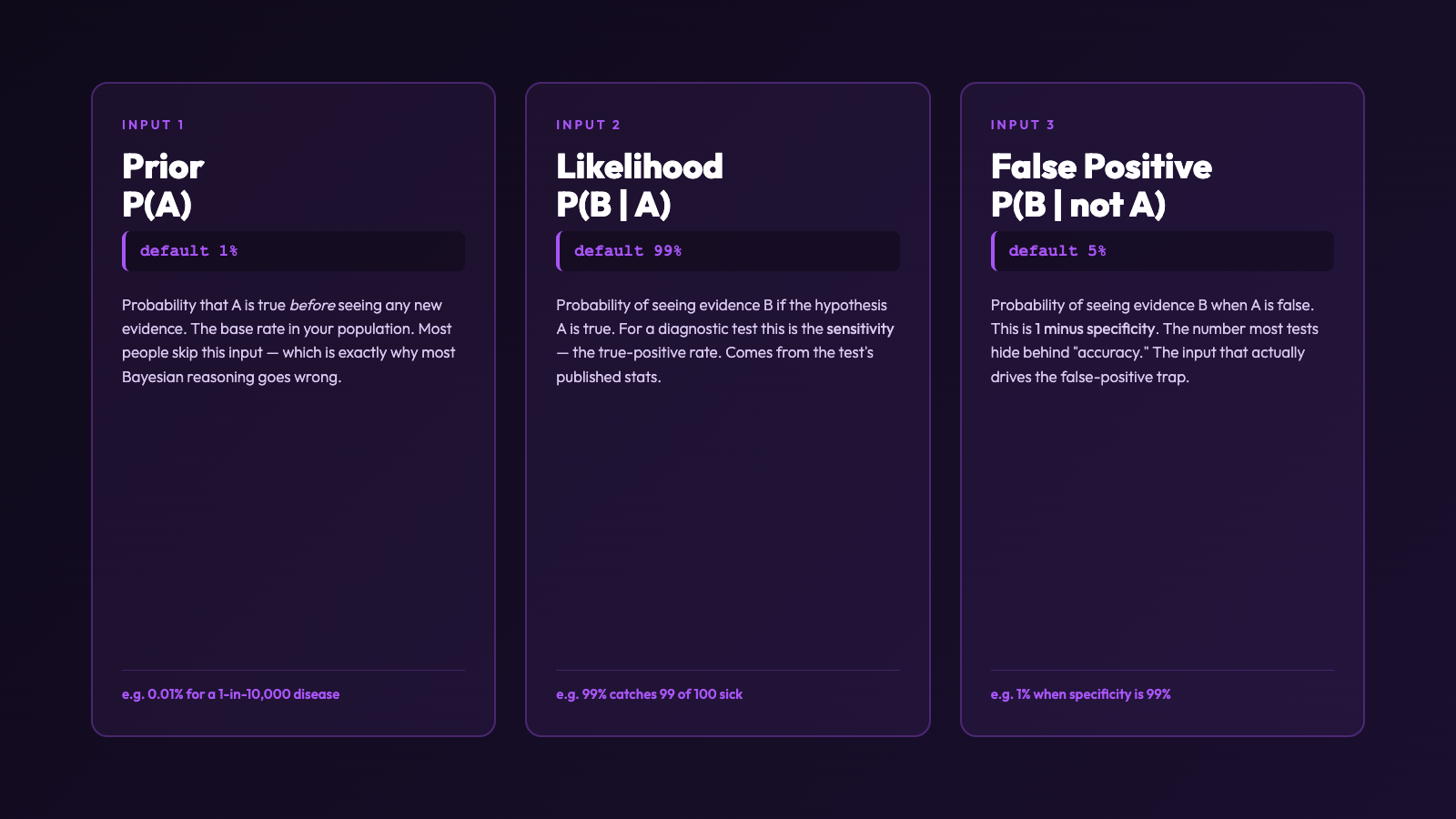Screen dimensions: 1456x819
Task: Click the default 99% field
Action: [728, 251]
